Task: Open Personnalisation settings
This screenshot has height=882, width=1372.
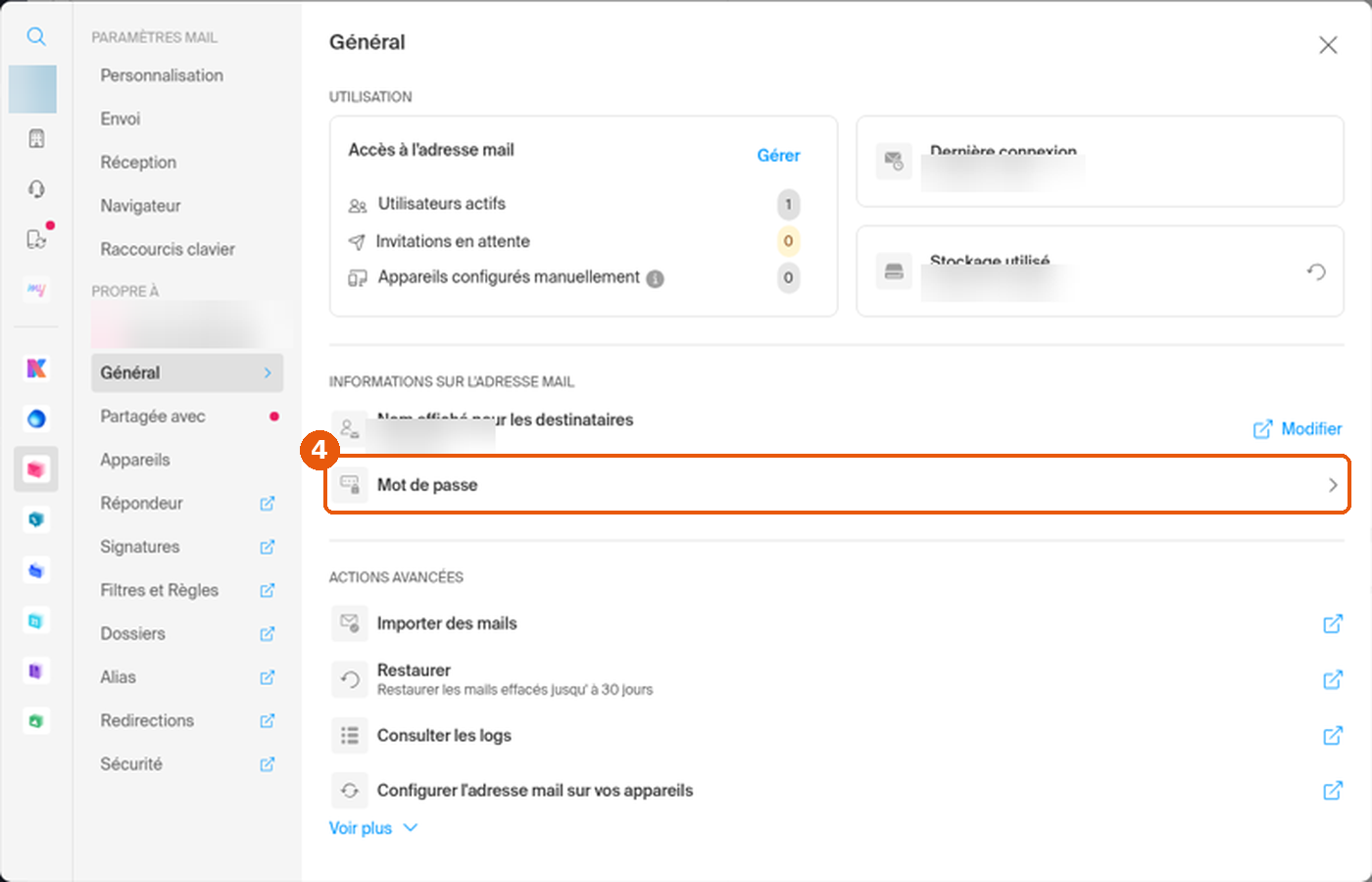Action: pyautogui.click(x=162, y=75)
